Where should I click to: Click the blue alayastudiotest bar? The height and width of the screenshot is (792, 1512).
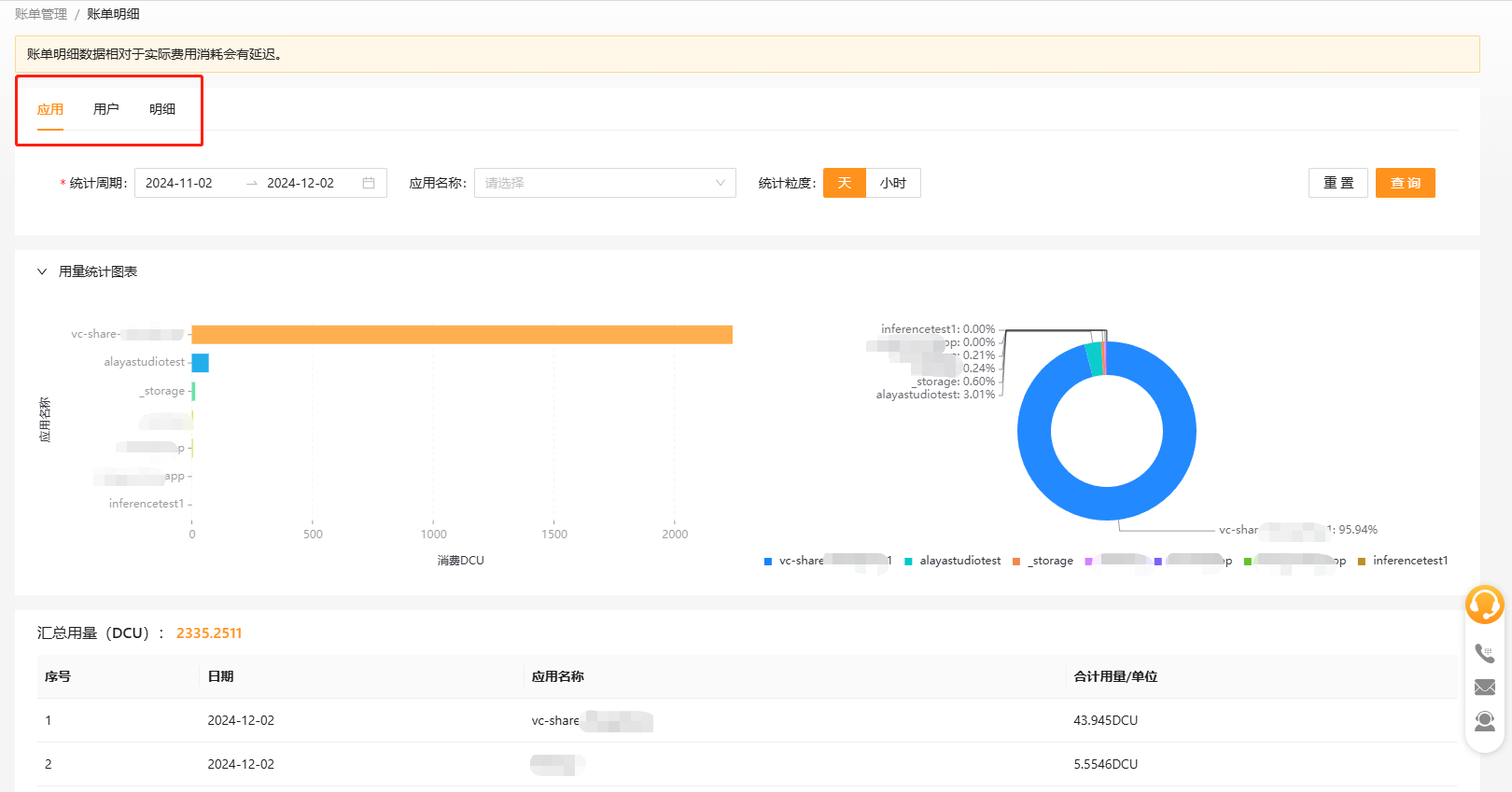click(201, 363)
